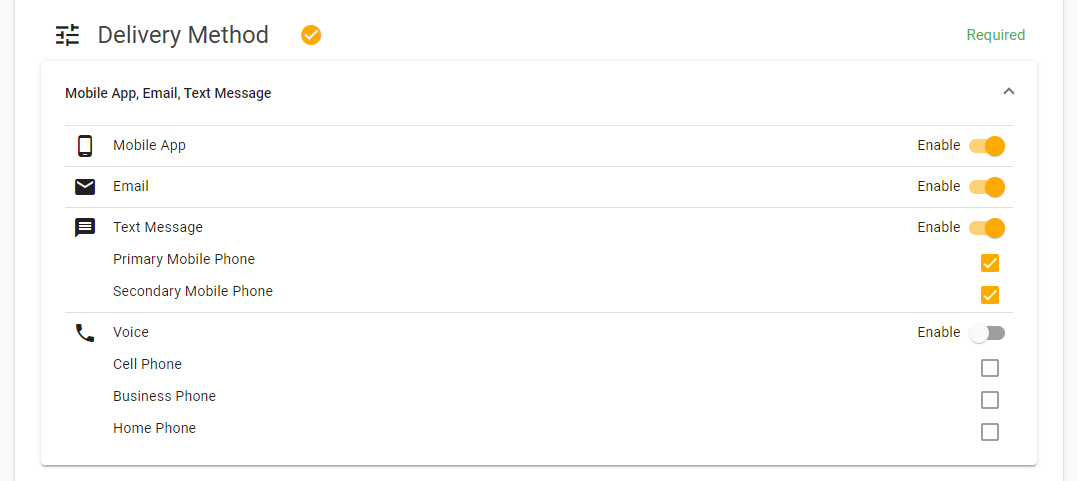
Task: Turn off the Email enable switch
Action: click(987, 187)
